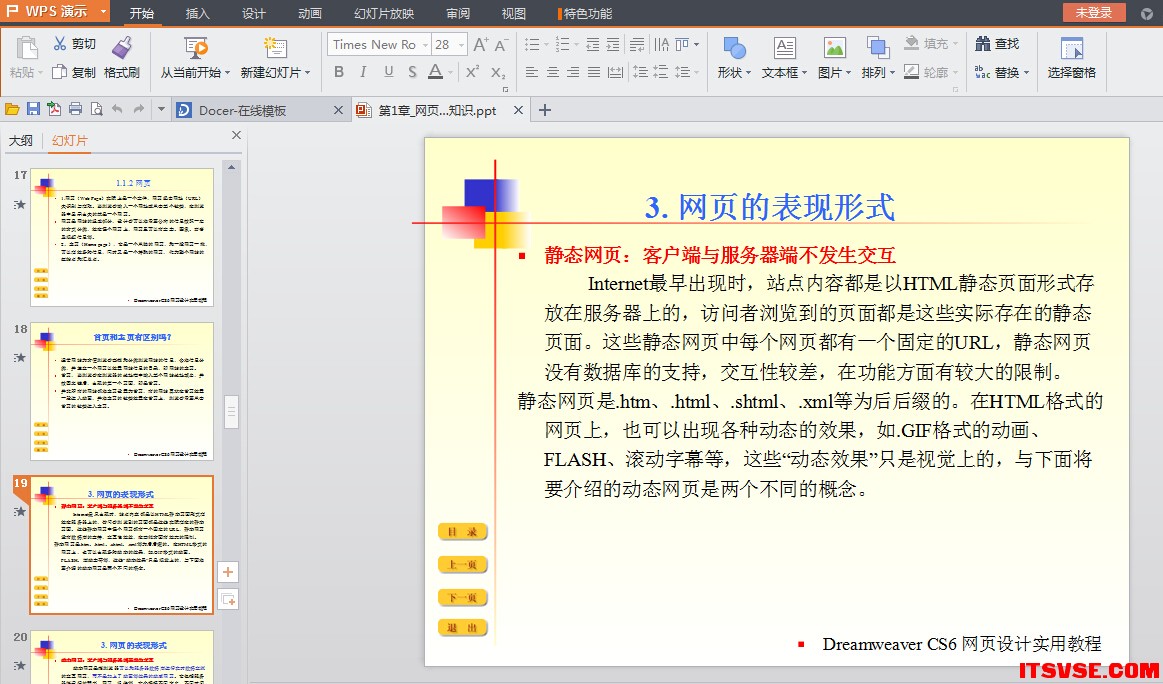Toggle Italic formatting
1163x684 pixels.
point(363,71)
